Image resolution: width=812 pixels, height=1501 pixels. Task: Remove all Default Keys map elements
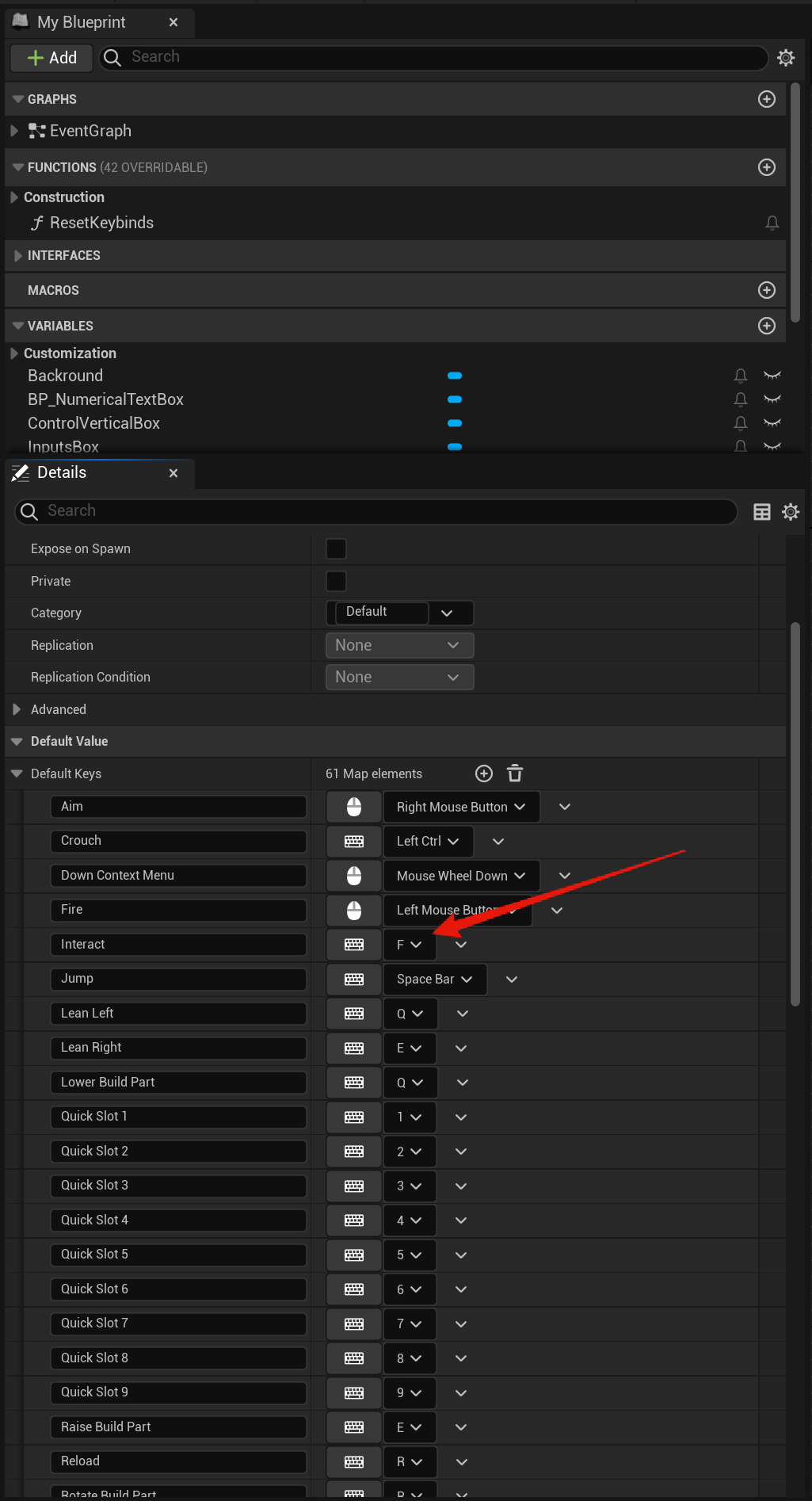click(515, 773)
